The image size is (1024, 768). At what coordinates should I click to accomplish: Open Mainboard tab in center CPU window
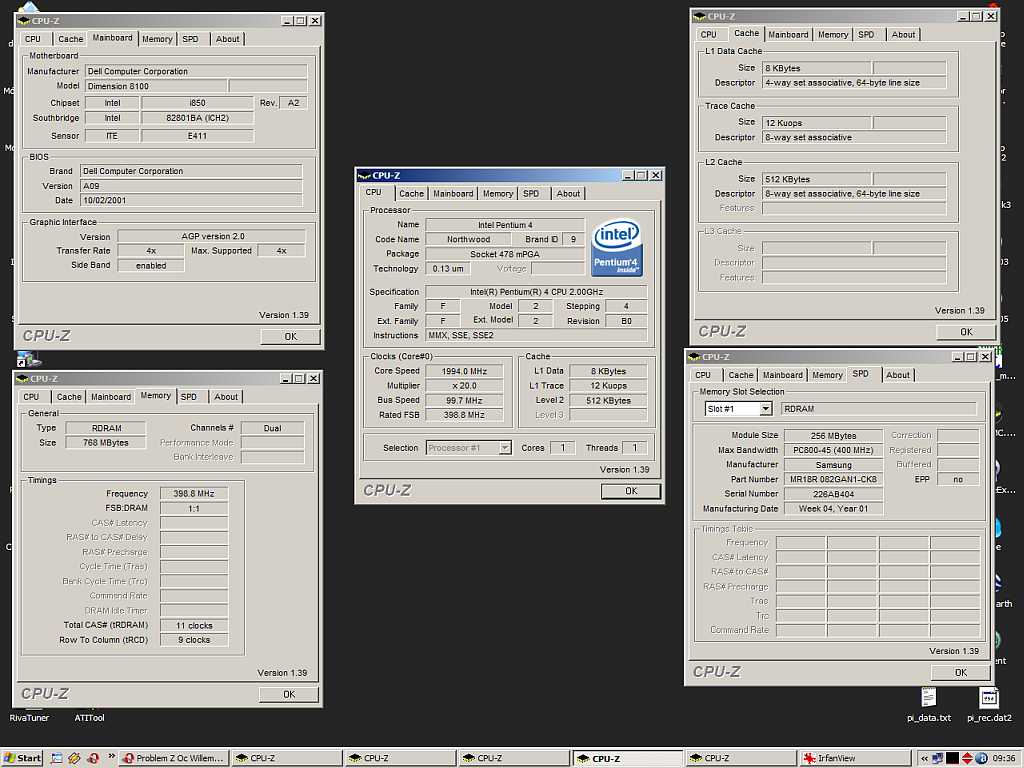pyautogui.click(x=453, y=194)
